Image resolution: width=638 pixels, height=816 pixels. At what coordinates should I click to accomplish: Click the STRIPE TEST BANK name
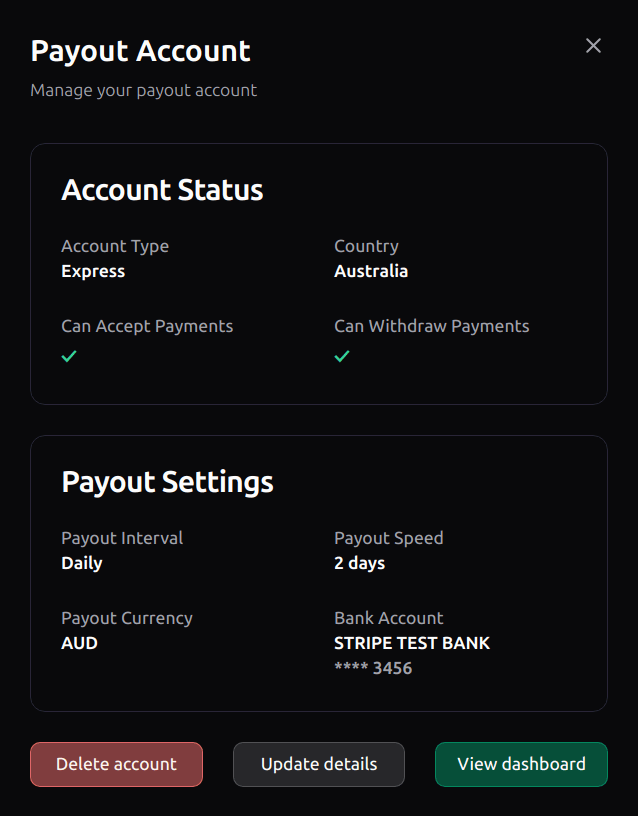(x=412, y=643)
